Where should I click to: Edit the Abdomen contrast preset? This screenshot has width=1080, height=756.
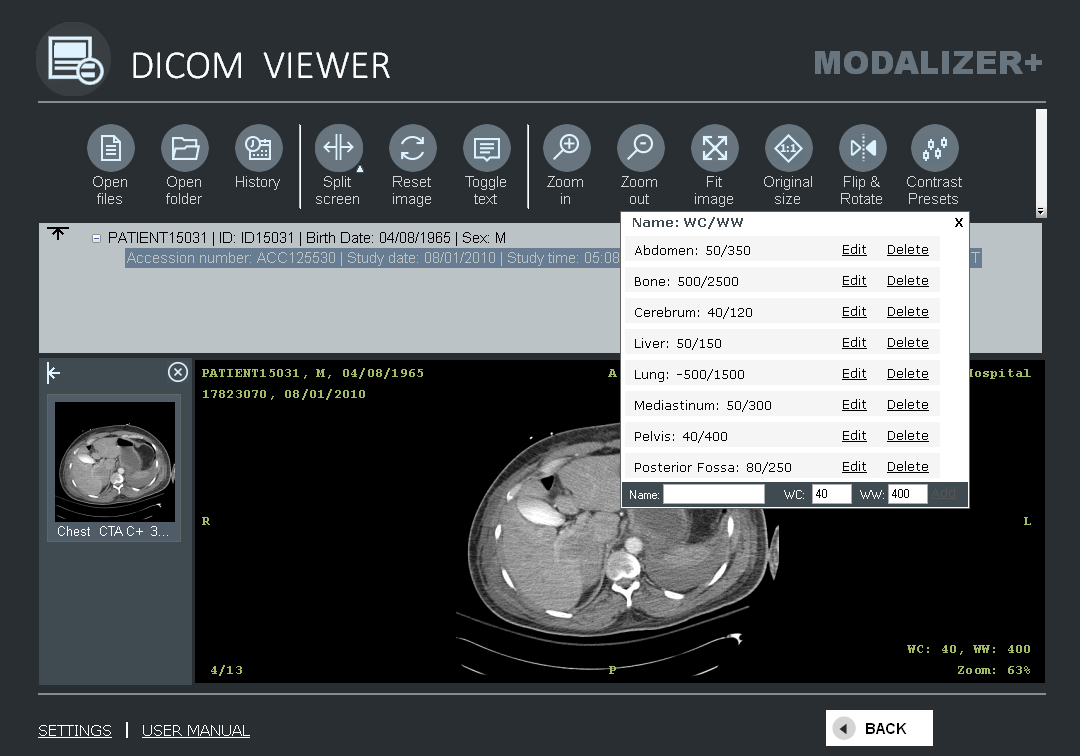[854, 250]
